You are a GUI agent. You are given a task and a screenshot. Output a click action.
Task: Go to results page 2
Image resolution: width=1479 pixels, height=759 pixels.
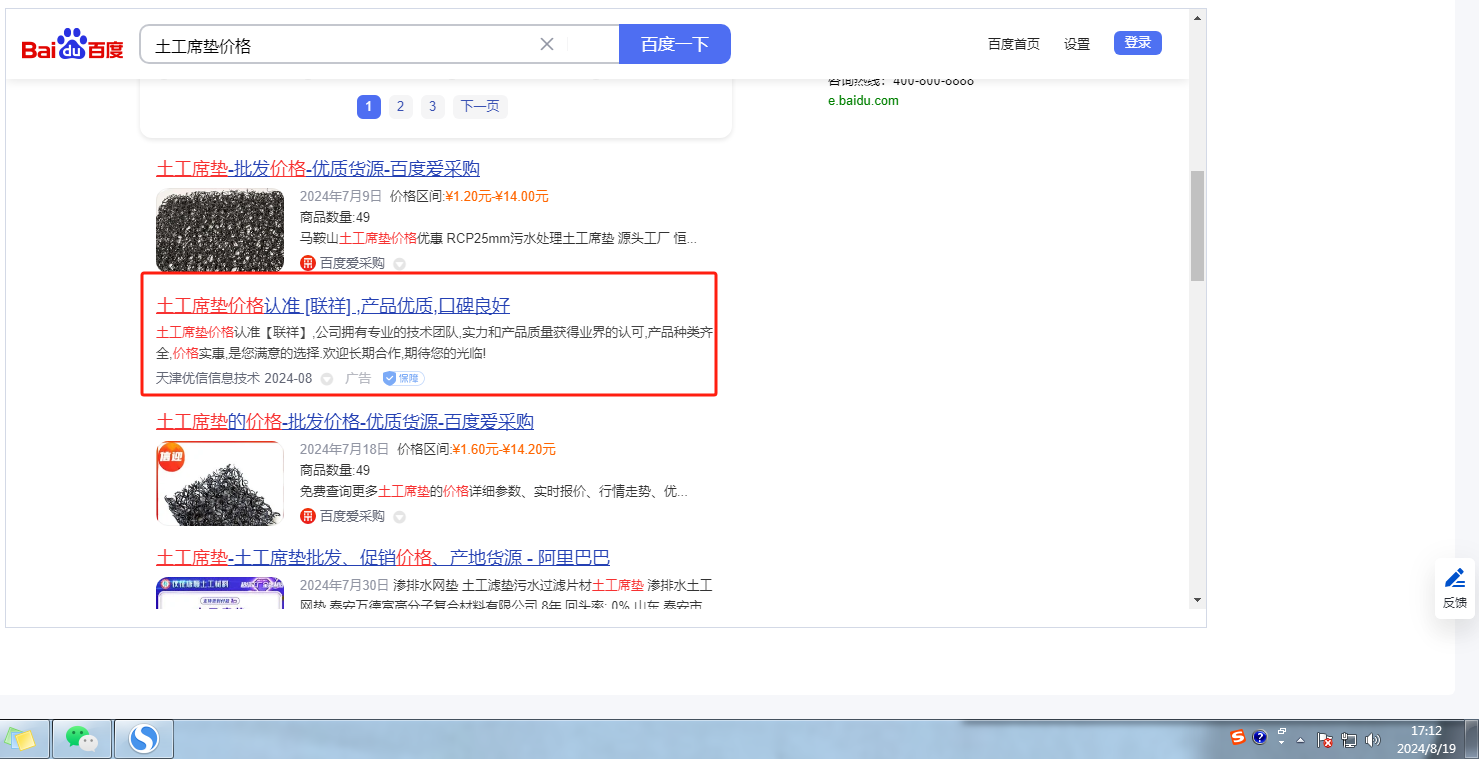point(400,107)
